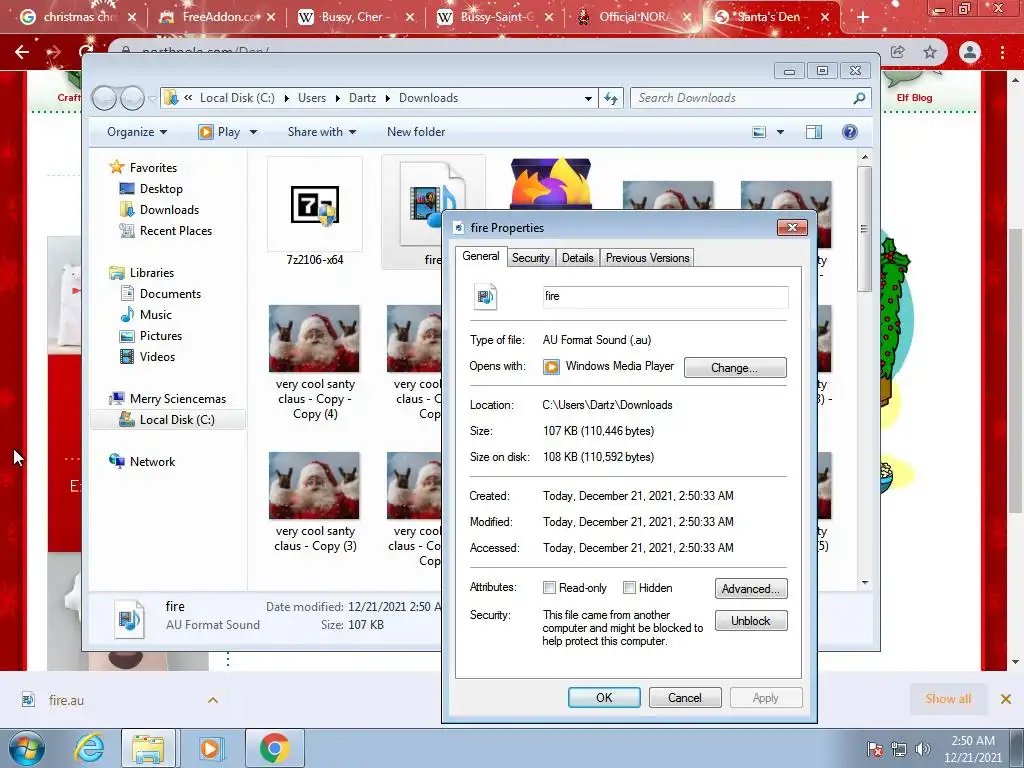Open the Videos library
Image resolution: width=1024 pixels, height=768 pixels.
157,357
